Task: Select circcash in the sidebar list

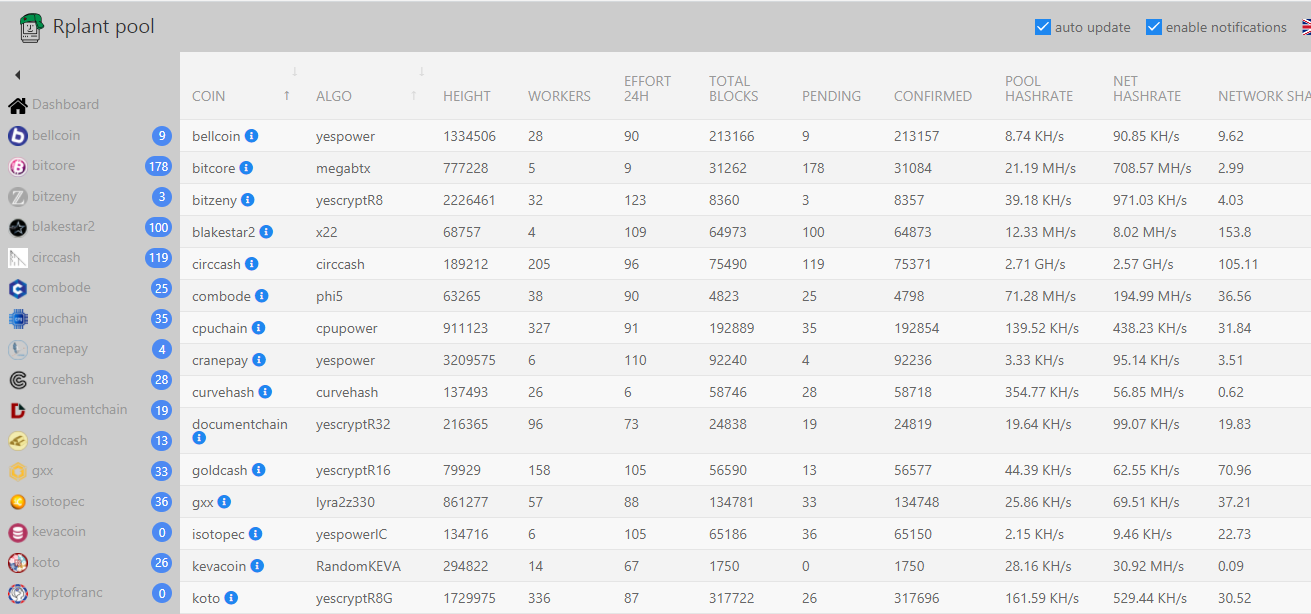Action: [x=56, y=257]
